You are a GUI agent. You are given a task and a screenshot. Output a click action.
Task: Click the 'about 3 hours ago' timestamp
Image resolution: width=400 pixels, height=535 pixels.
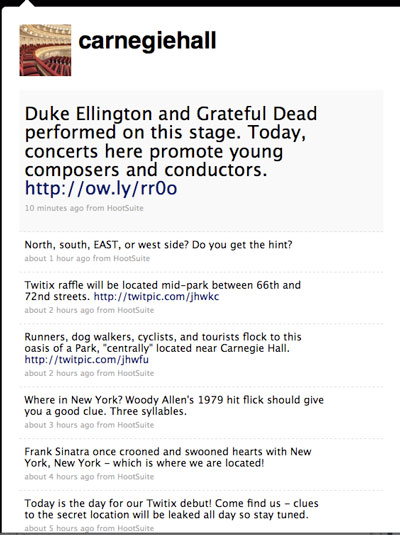click(x=59, y=425)
